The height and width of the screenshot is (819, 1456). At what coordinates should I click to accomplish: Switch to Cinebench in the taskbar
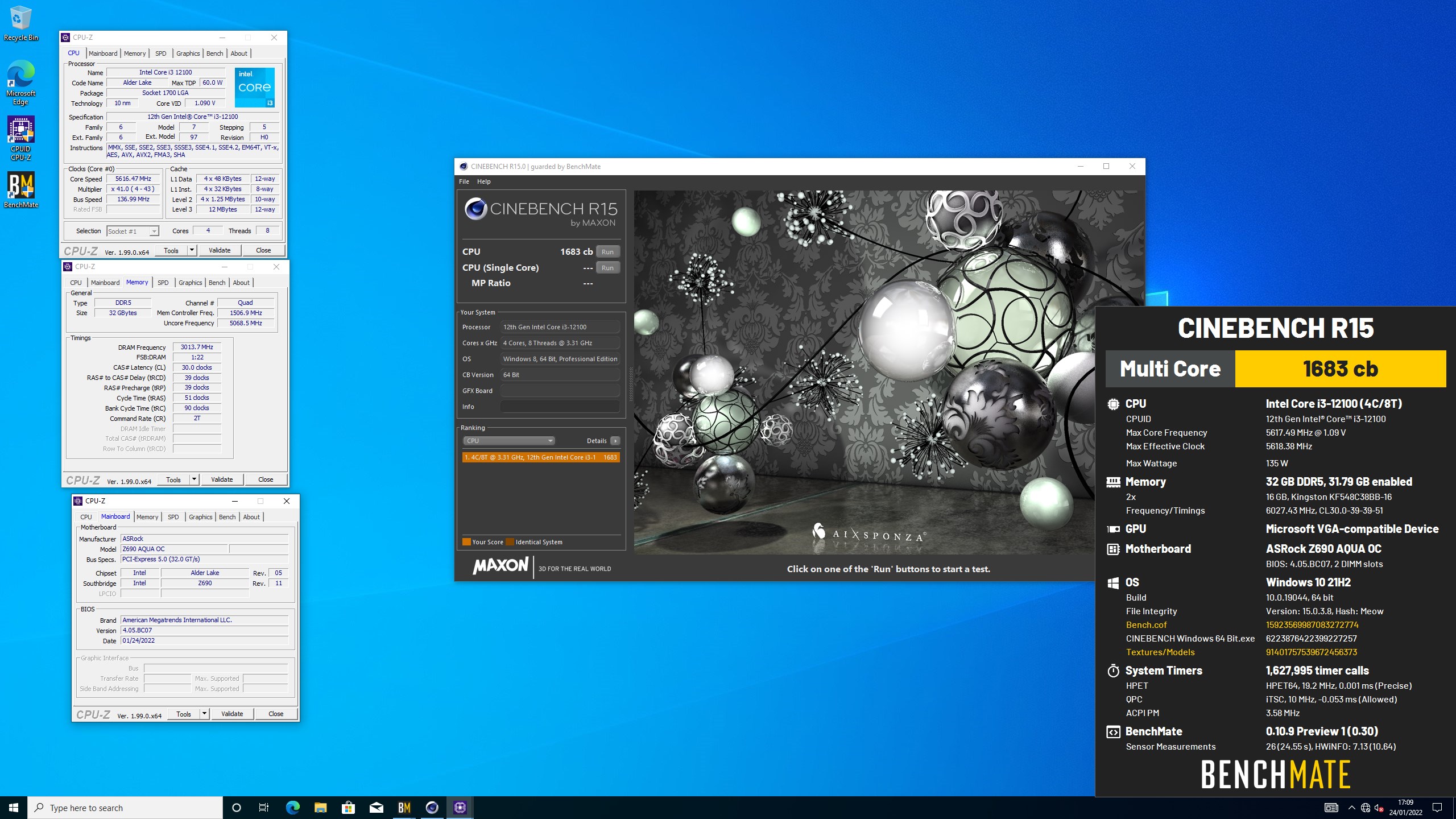[x=432, y=808]
